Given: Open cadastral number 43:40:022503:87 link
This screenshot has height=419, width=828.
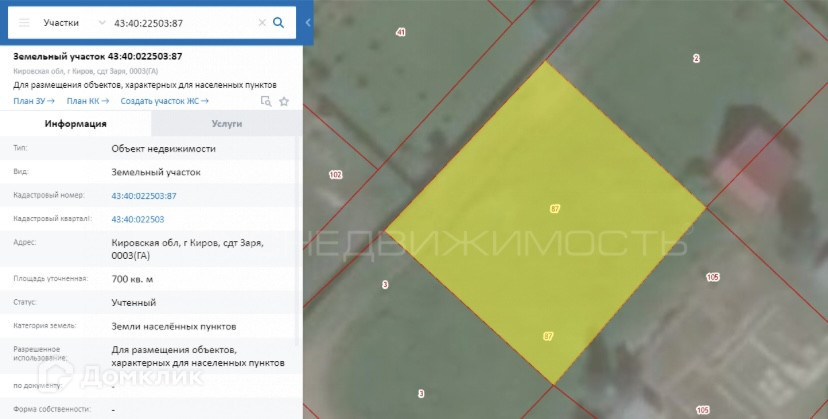Looking at the screenshot, I should [x=144, y=196].
